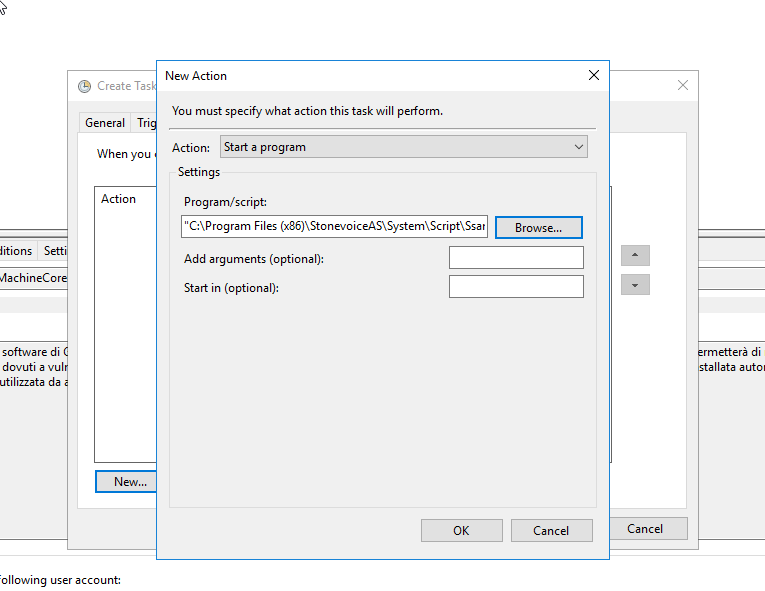This screenshot has width=765, height=591.
Task: Select the background Settings tab
Action: (54, 251)
